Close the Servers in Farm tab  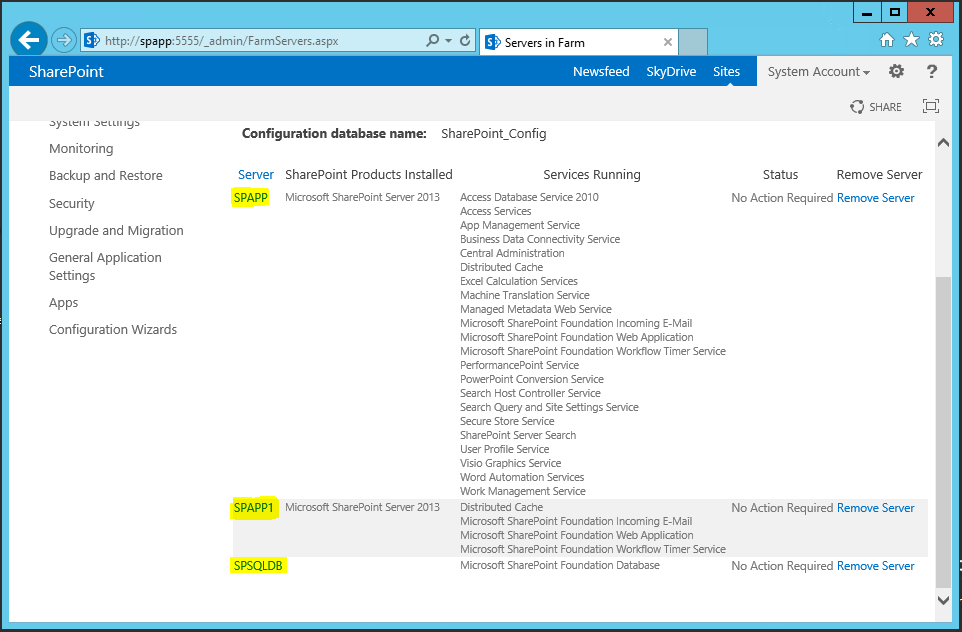(x=668, y=42)
